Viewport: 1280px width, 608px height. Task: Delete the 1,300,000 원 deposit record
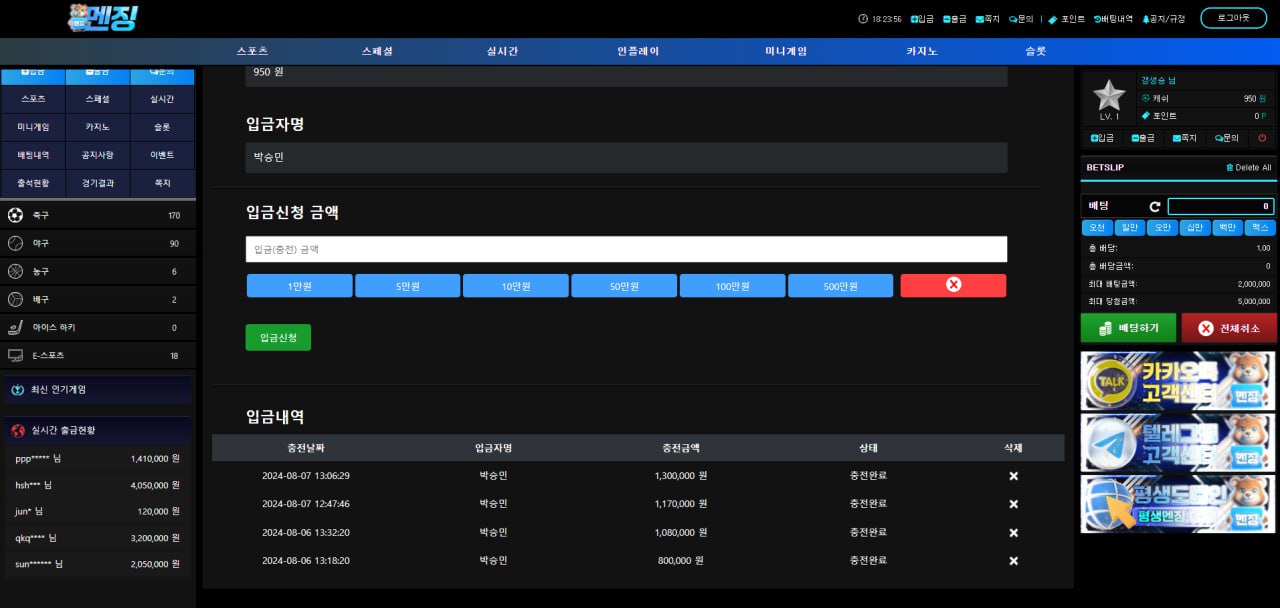pos(1013,476)
